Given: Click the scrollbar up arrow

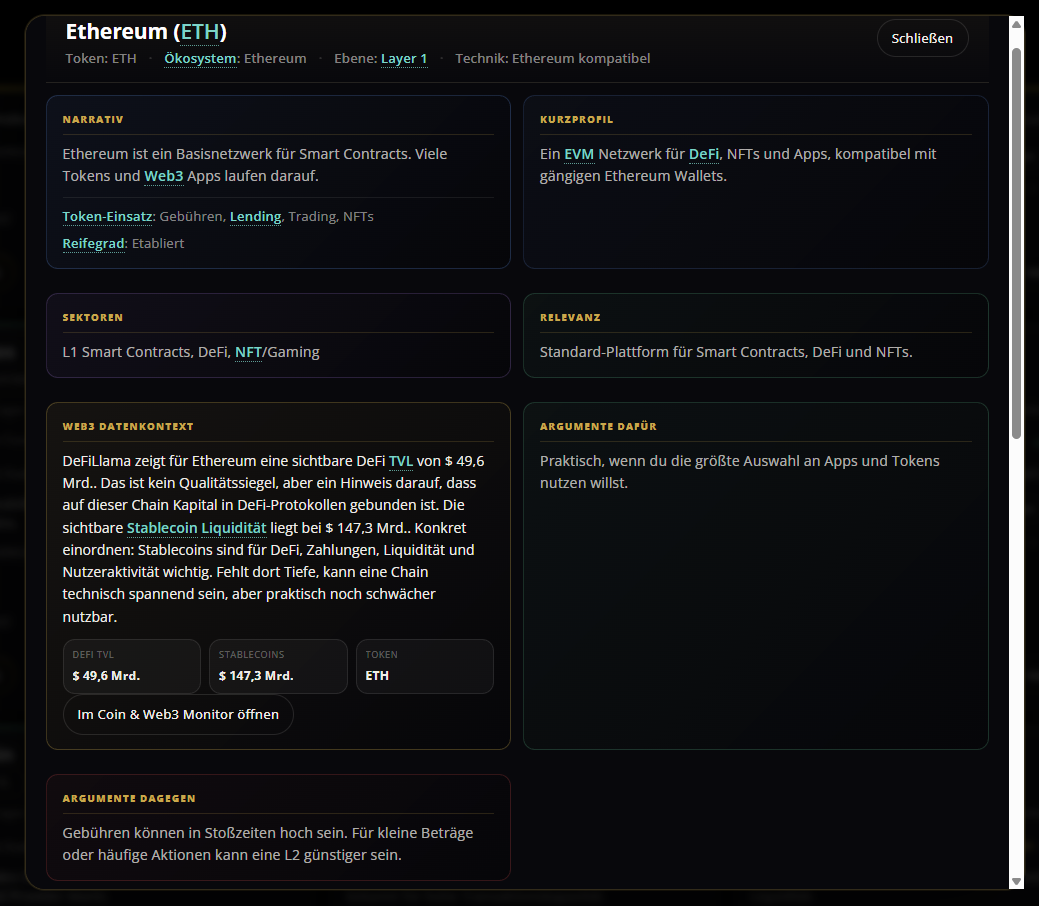Looking at the screenshot, I should [x=1016, y=25].
